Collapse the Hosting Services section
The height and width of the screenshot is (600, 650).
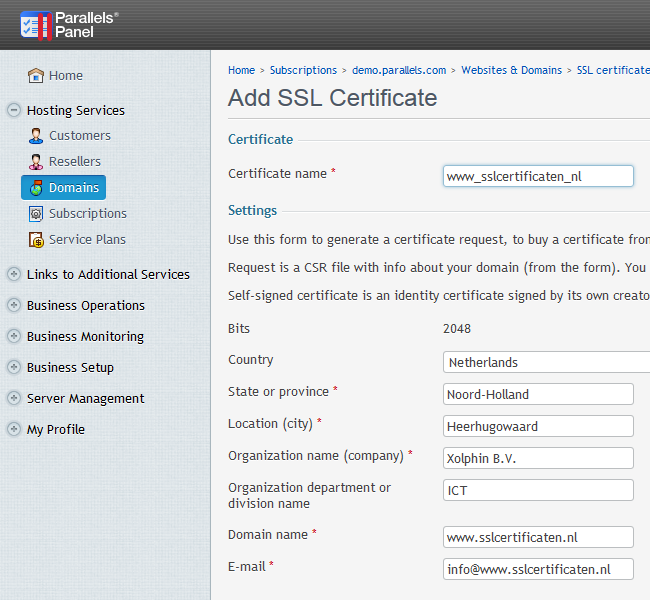[x=14, y=111]
